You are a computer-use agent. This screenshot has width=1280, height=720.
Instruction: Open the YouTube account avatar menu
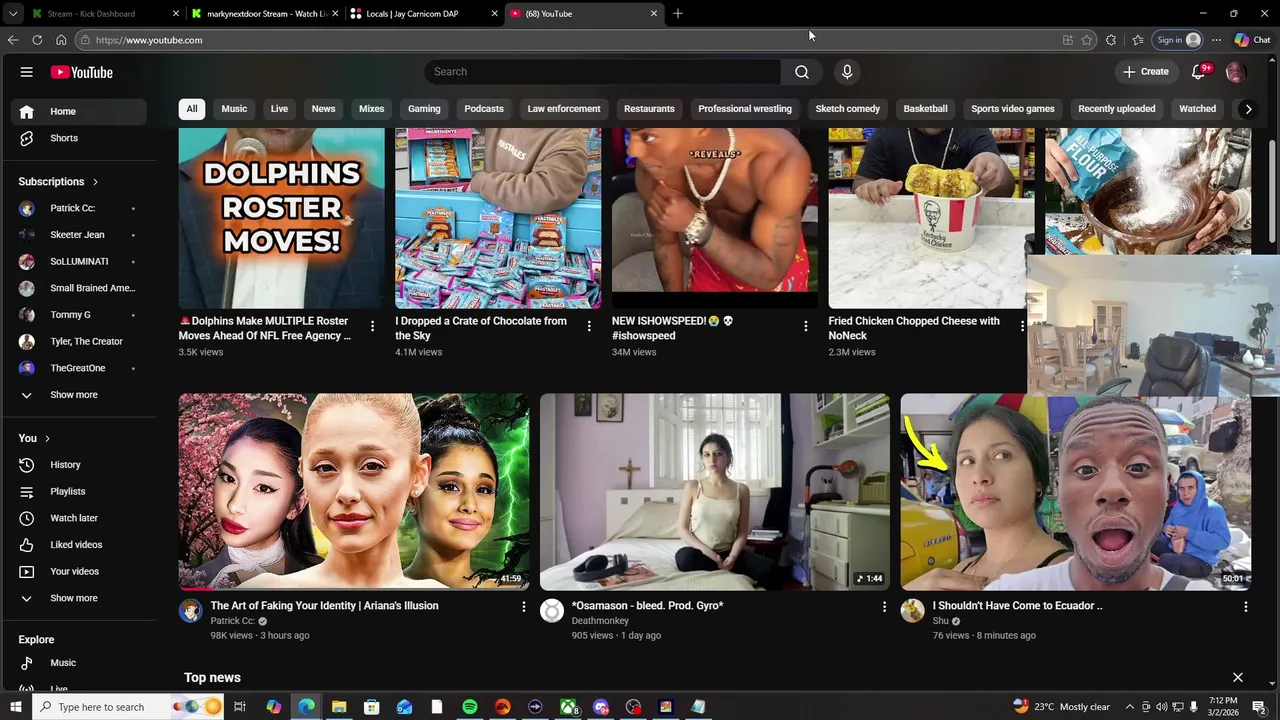tap(1235, 72)
